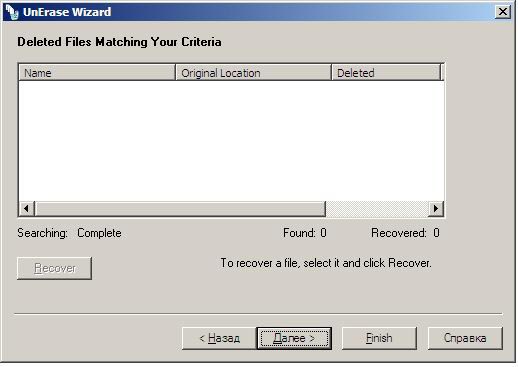
Task: Click the 'Found: 0' counter text
Action: pos(305,233)
